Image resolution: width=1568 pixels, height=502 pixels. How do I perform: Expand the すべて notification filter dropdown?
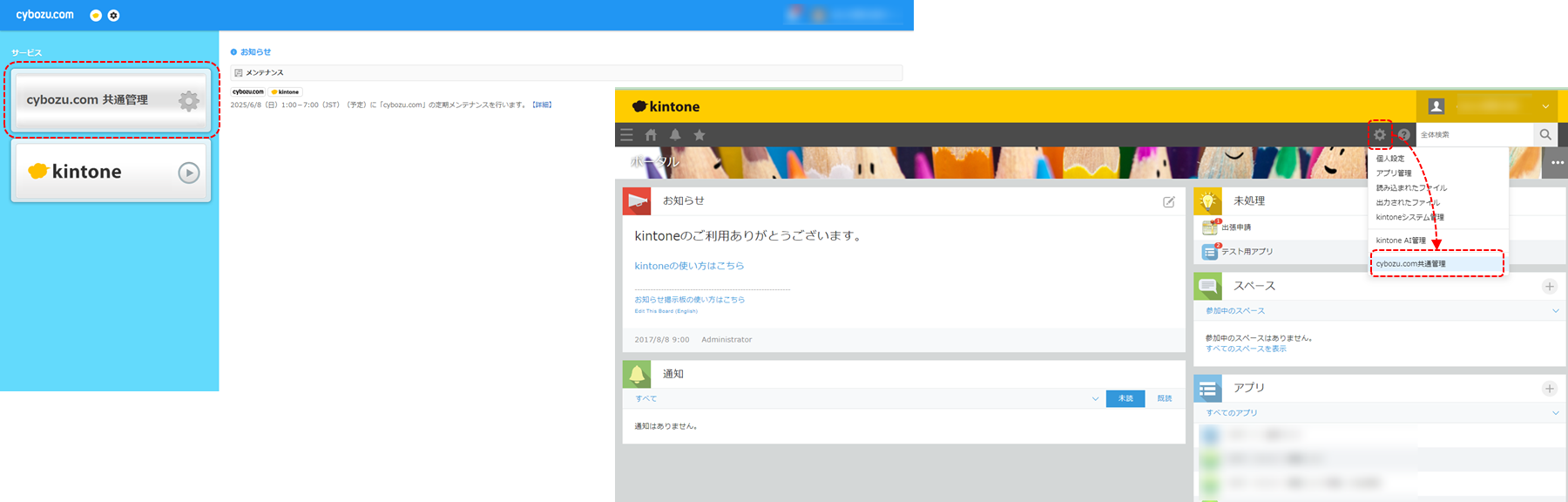pyautogui.click(x=1095, y=398)
